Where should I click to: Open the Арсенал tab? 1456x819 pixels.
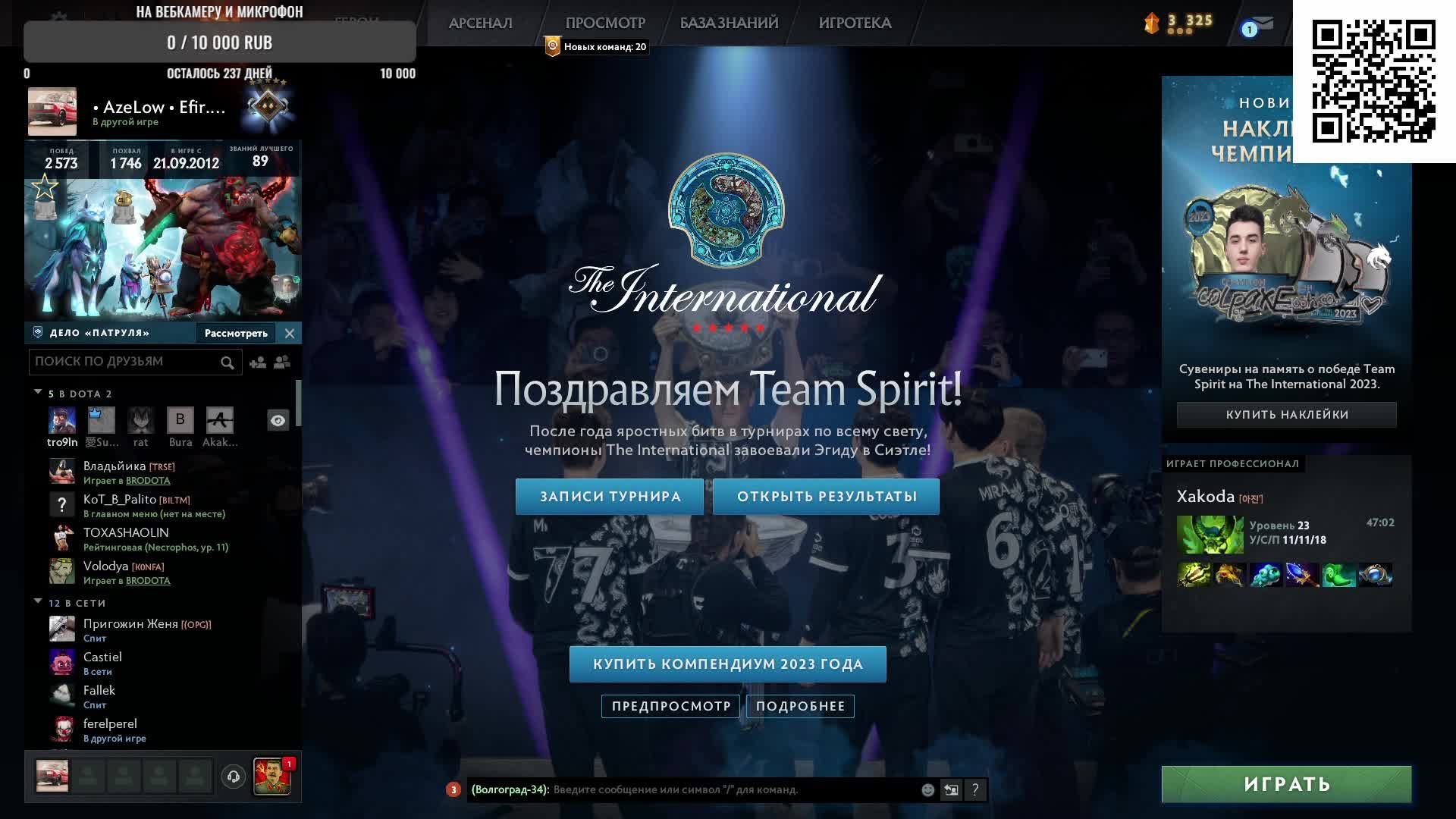tap(480, 24)
